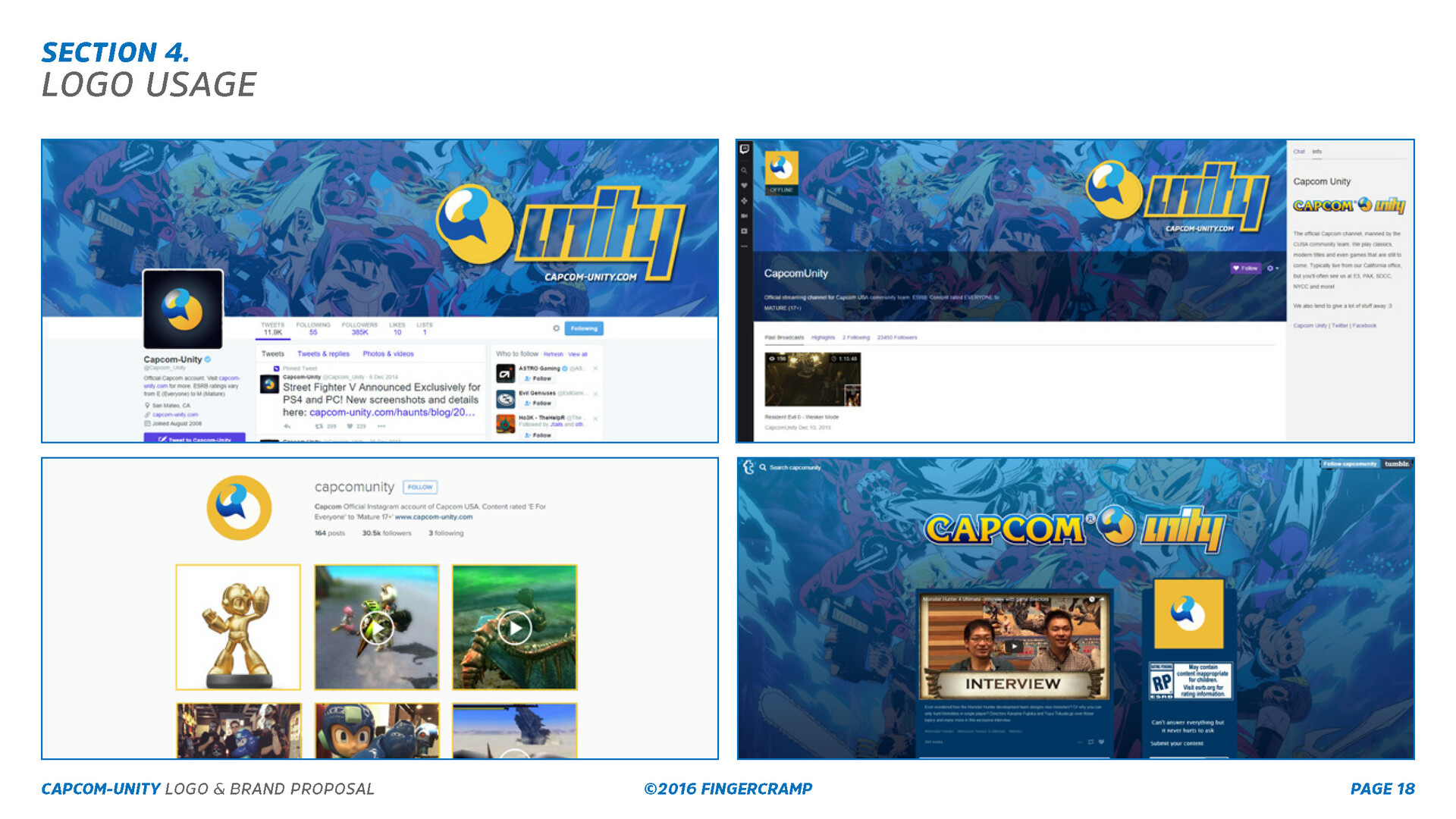Dismiss the ASTRO Gaming follow suggestion
Viewport: 1456px width, 819px height.
pyautogui.click(x=595, y=369)
